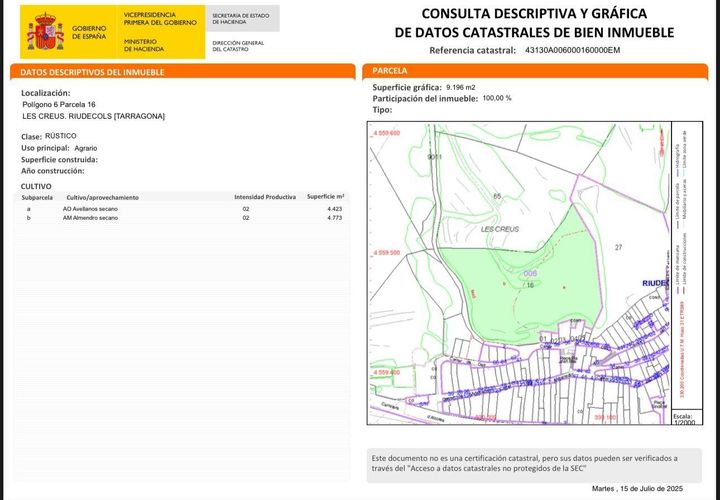Click the 'Superficie m²' column header

(326, 197)
